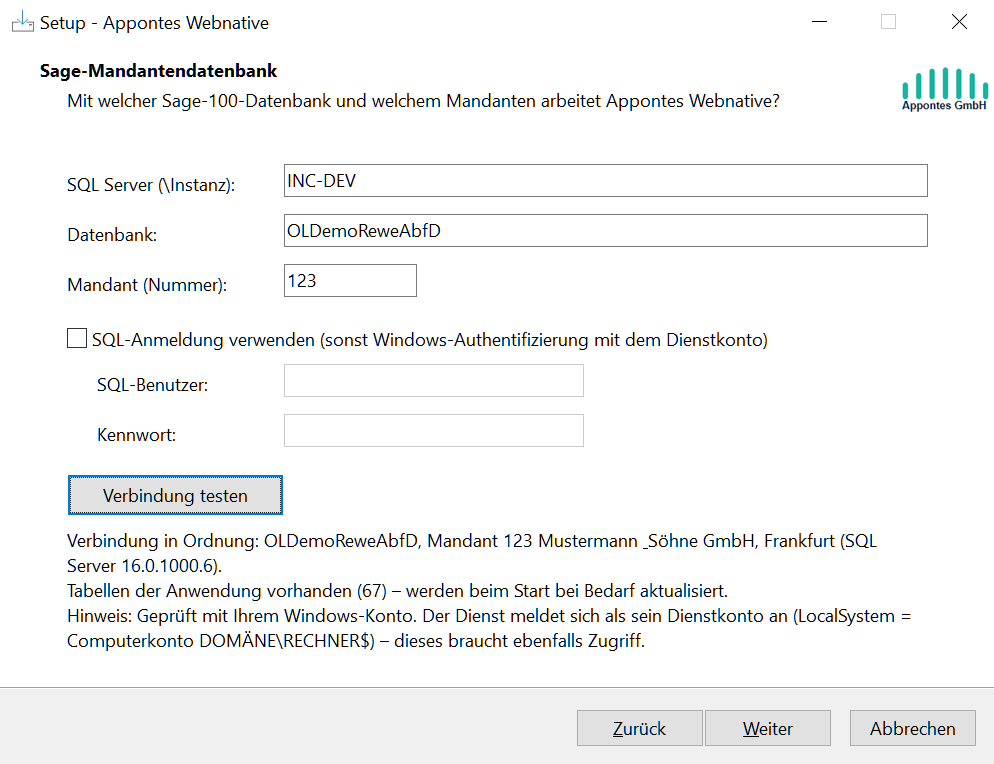This screenshot has width=994, height=764.
Task: Close the setup window
Action: (x=959, y=22)
